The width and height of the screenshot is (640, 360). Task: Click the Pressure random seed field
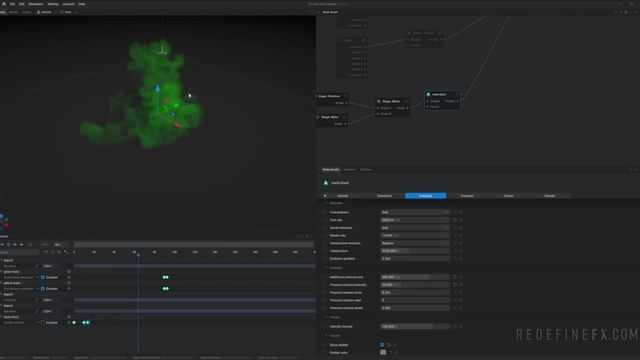[x=415, y=300]
